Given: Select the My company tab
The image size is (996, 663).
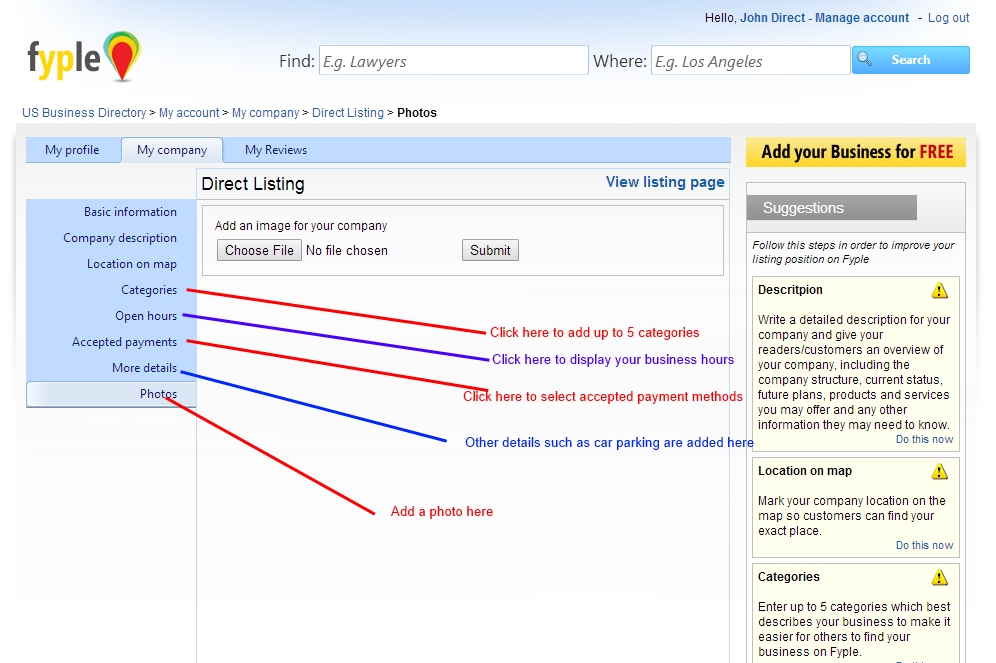Looking at the screenshot, I should coord(172,150).
